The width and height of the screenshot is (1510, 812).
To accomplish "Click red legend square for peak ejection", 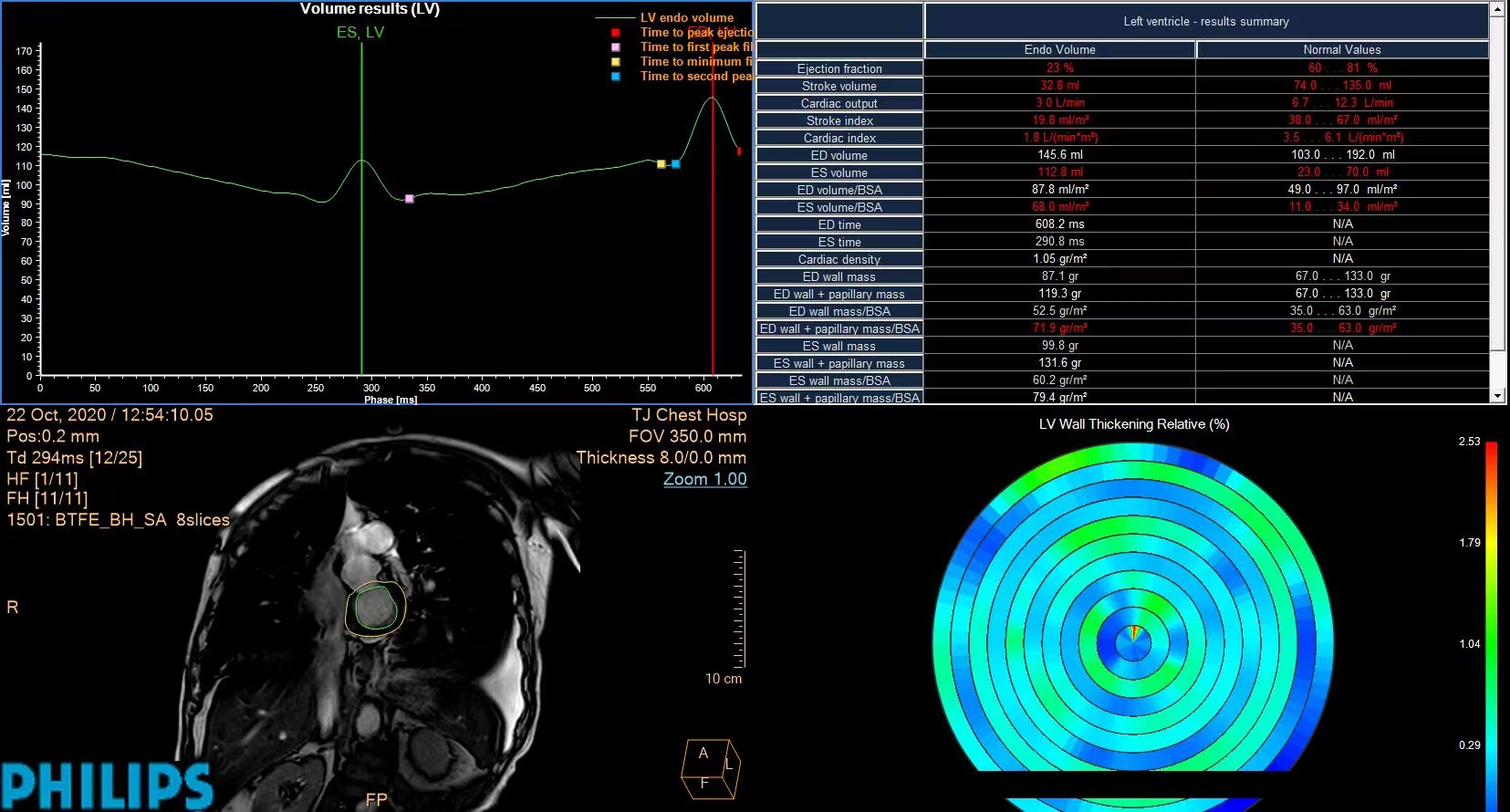I will click(616, 33).
